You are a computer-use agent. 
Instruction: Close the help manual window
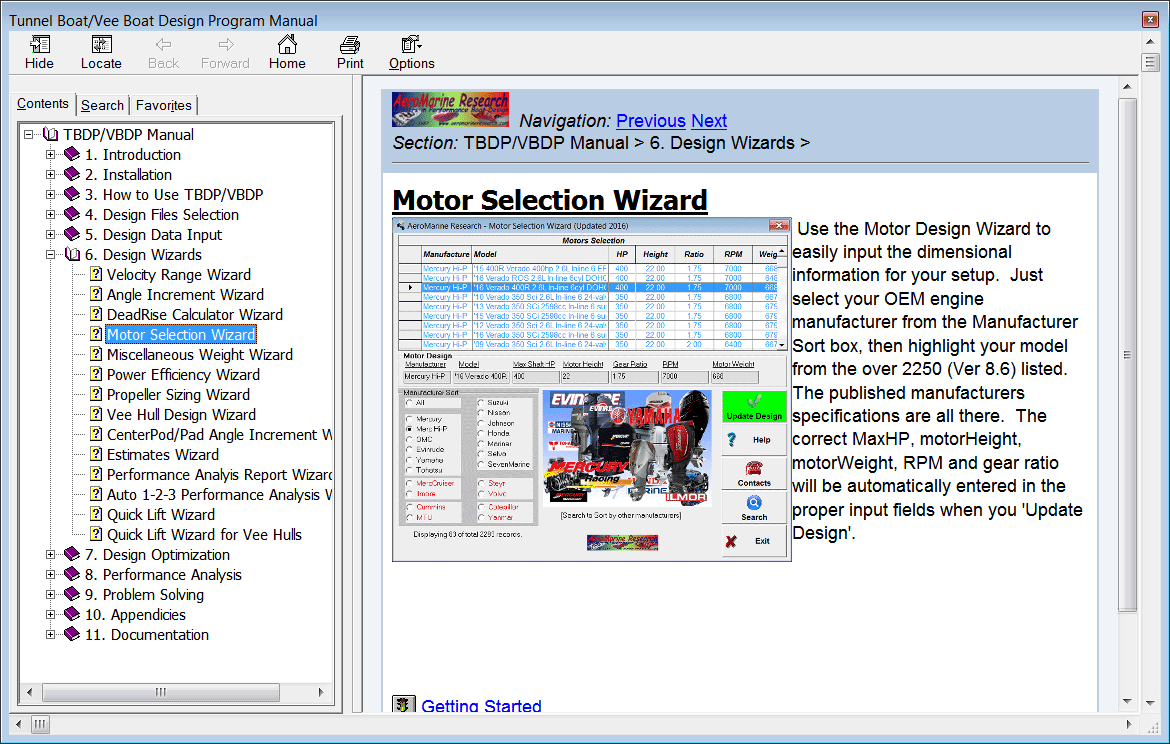pyautogui.click(x=1150, y=19)
